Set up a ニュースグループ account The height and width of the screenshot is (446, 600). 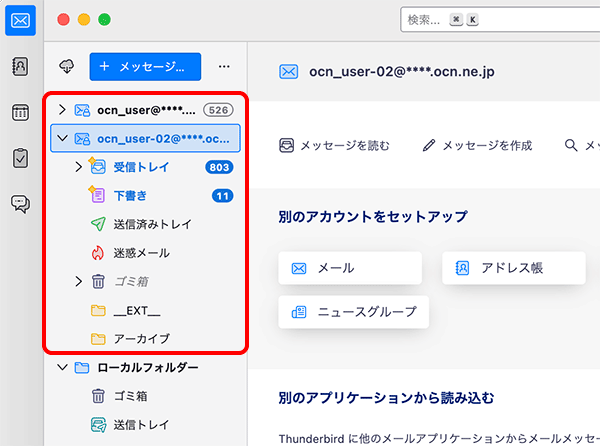[353, 312]
